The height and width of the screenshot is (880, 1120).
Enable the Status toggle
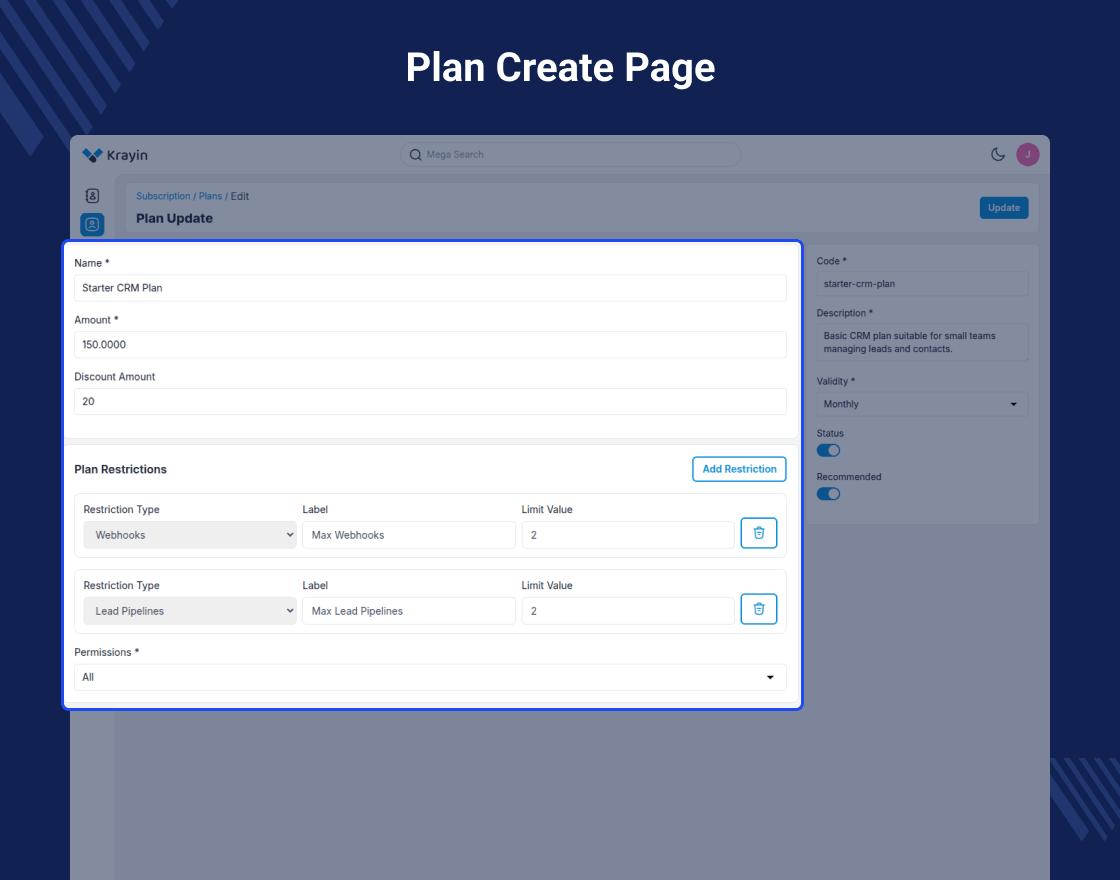point(828,450)
